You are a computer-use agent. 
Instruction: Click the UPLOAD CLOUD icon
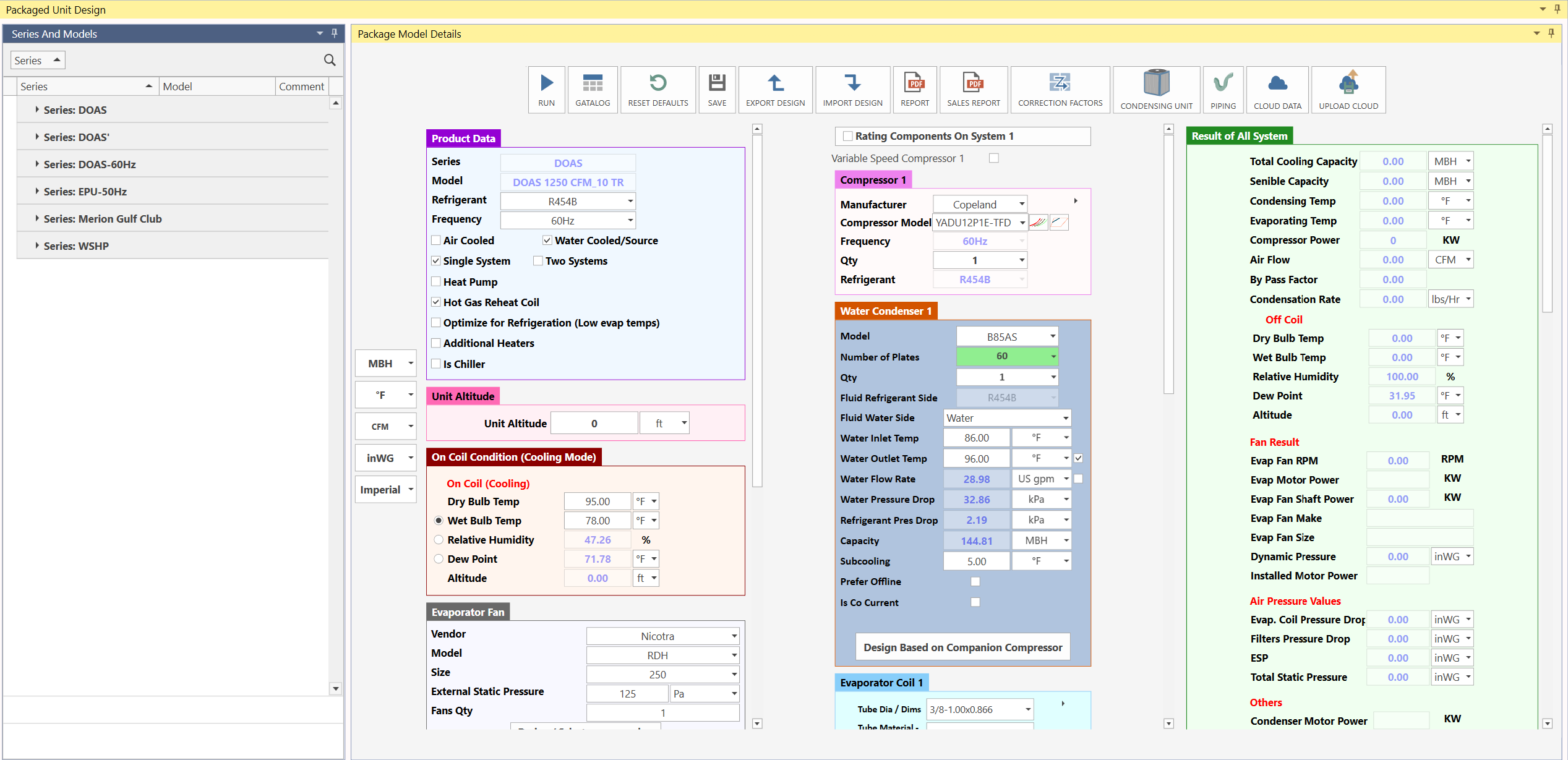[x=1348, y=90]
